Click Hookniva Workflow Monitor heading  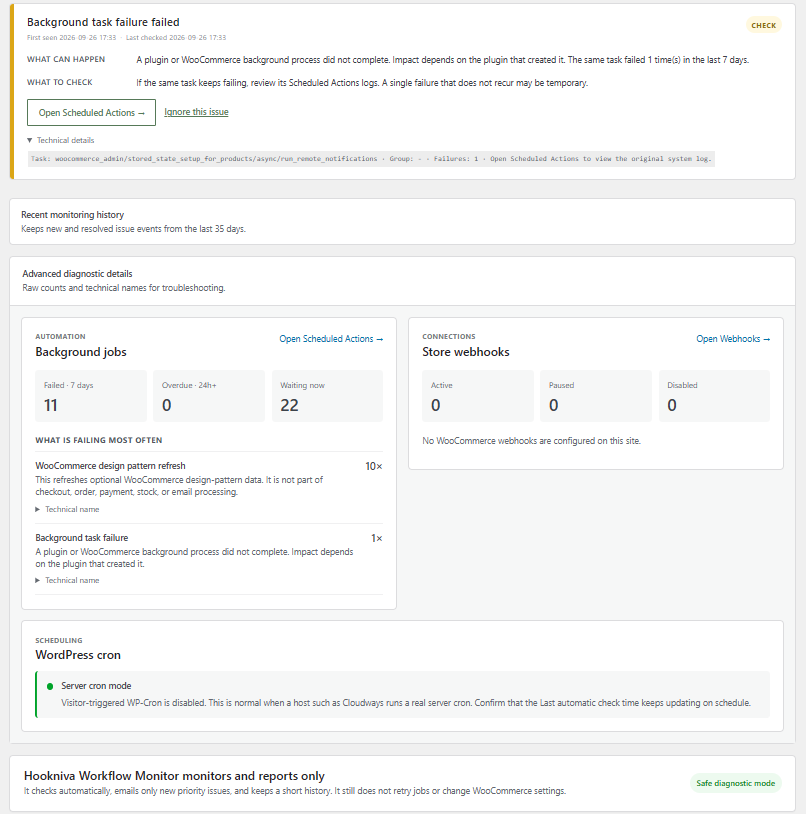tap(174, 776)
